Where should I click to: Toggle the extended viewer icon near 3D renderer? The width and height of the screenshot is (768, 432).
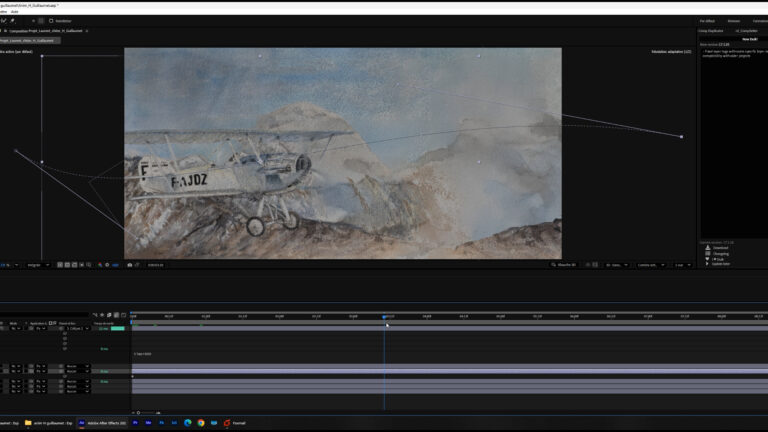(595, 265)
